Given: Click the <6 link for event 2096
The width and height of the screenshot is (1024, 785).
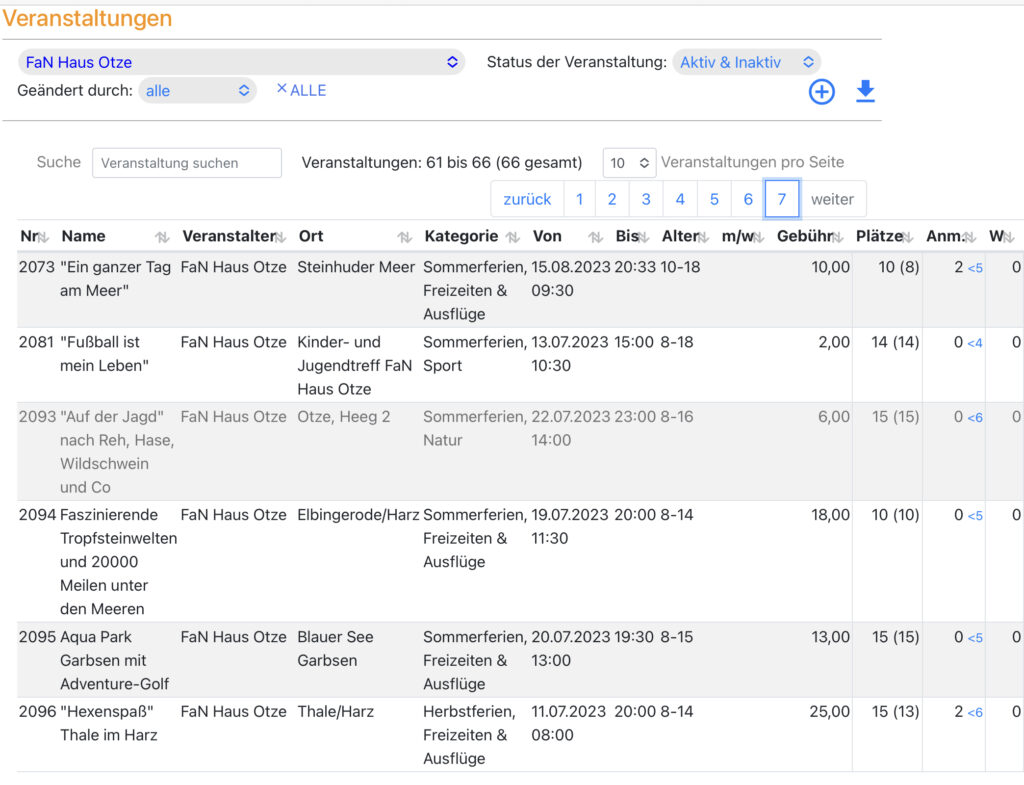Looking at the screenshot, I should pos(975,713).
